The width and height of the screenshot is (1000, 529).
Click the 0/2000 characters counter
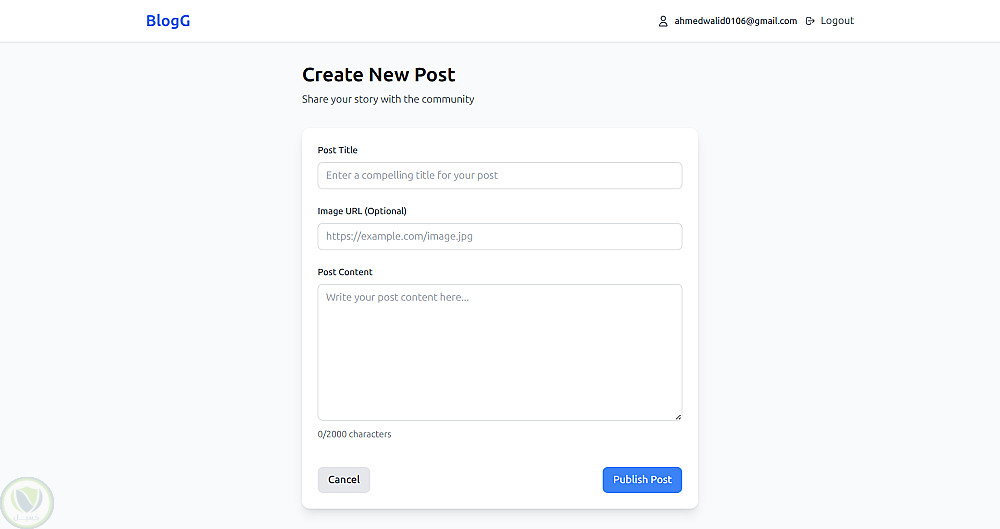[x=355, y=434]
